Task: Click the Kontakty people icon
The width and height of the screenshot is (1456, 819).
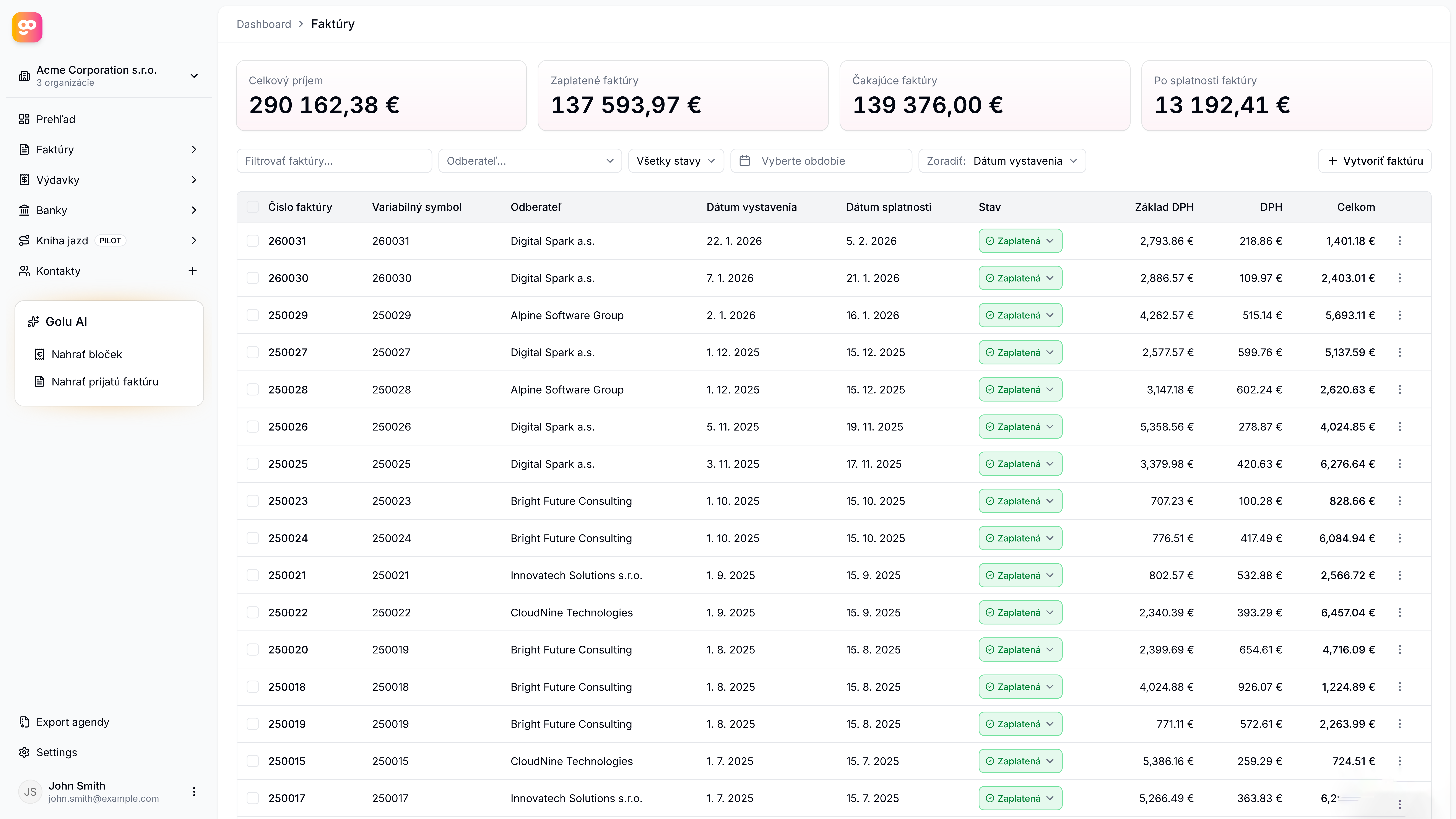Action: coord(24,271)
